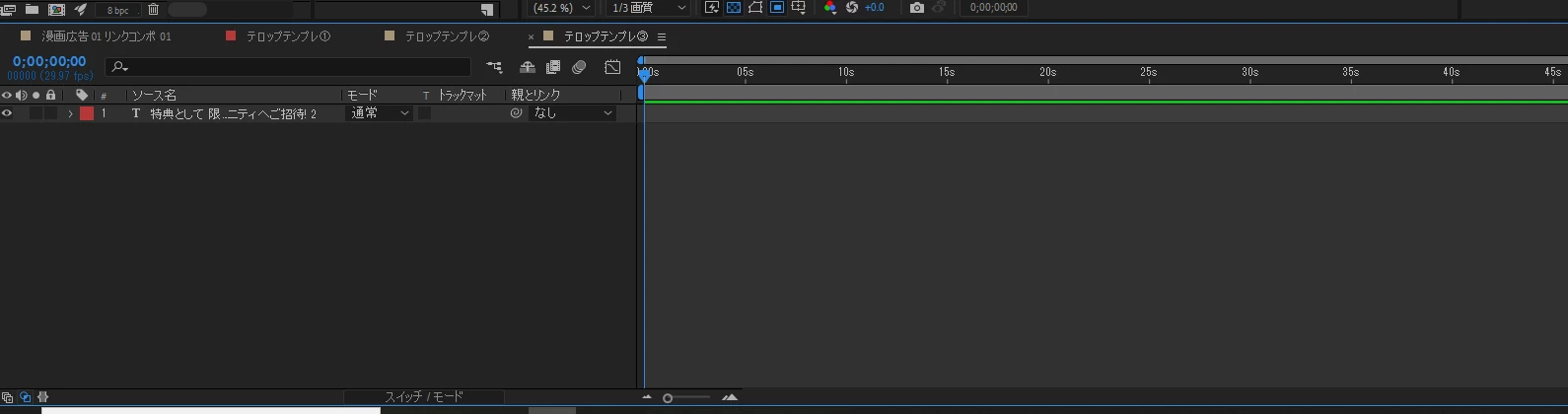Click the blue current time indicator
The width and height of the screenshot is (1568, 414).
click(644, 75)
